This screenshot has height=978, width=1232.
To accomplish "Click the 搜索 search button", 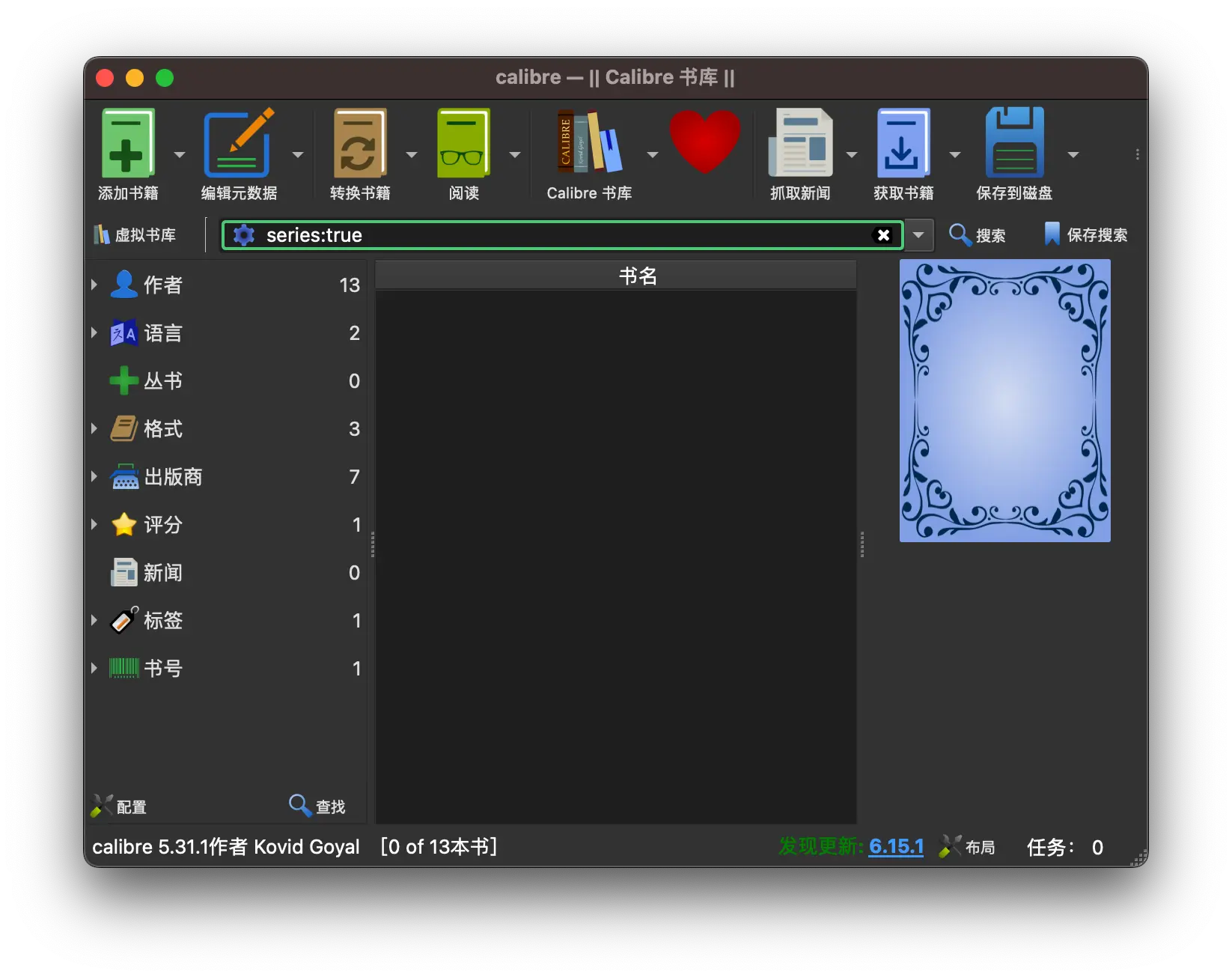I will (x=978, y=235).
